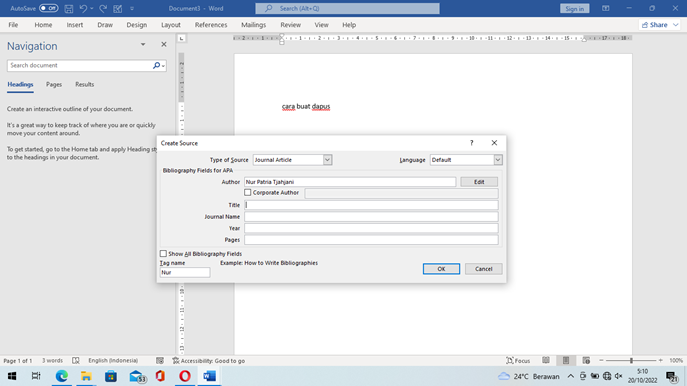The height and width of the screenshot is (386, 687).
Task: Click the Author input field
Action: pyautogui.click(x=350, y=182)
